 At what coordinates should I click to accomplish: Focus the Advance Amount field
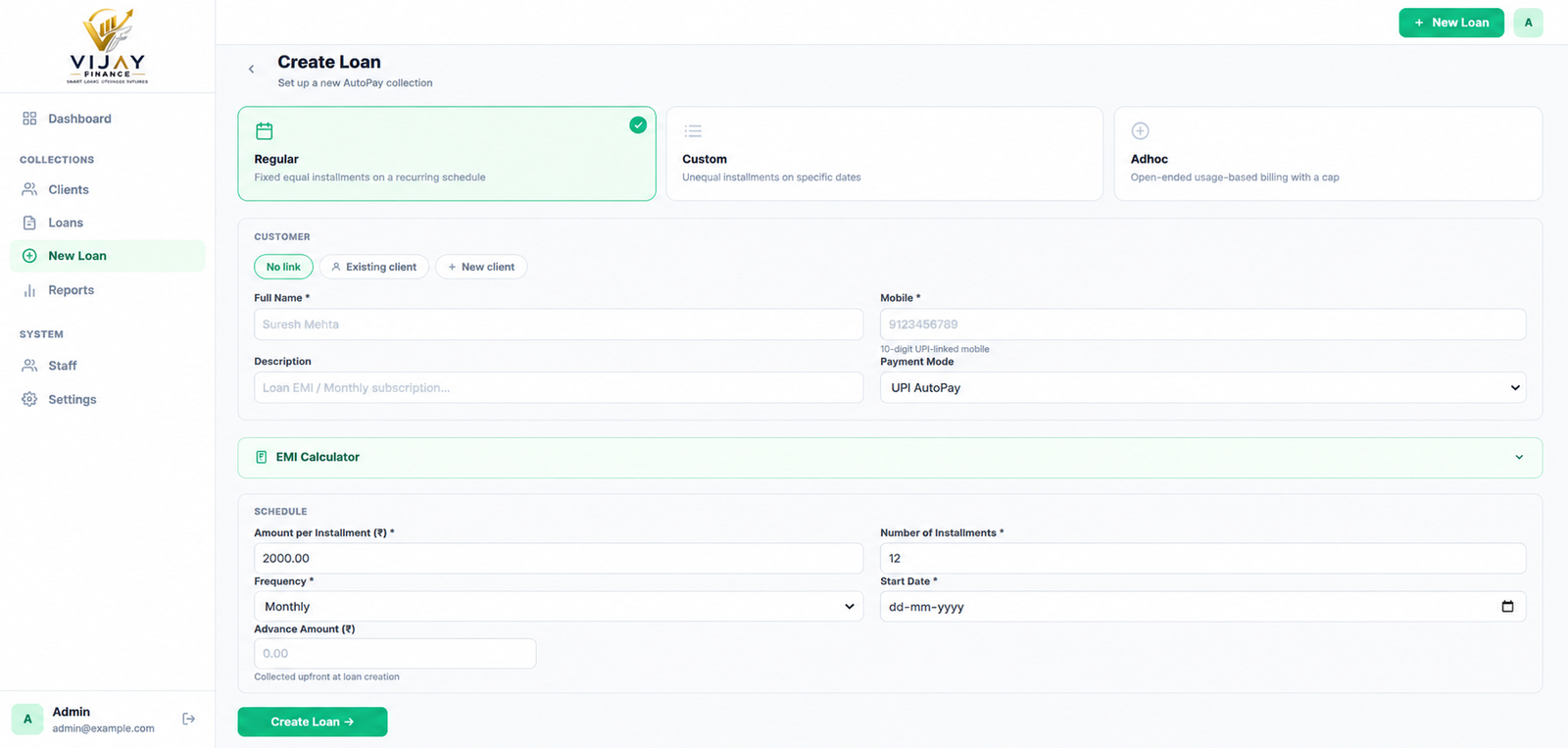[x=395, y=653]
